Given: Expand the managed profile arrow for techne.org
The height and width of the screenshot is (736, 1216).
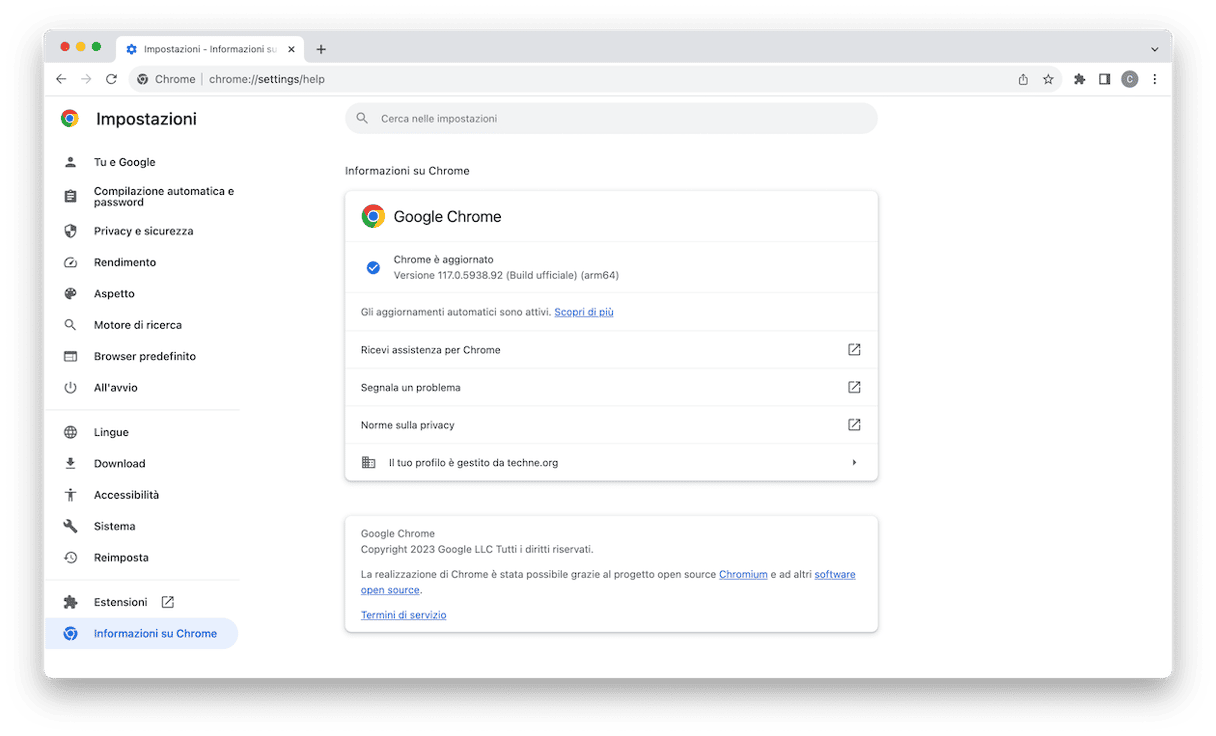Looking at the screenshot, I should tap(854, 462).
